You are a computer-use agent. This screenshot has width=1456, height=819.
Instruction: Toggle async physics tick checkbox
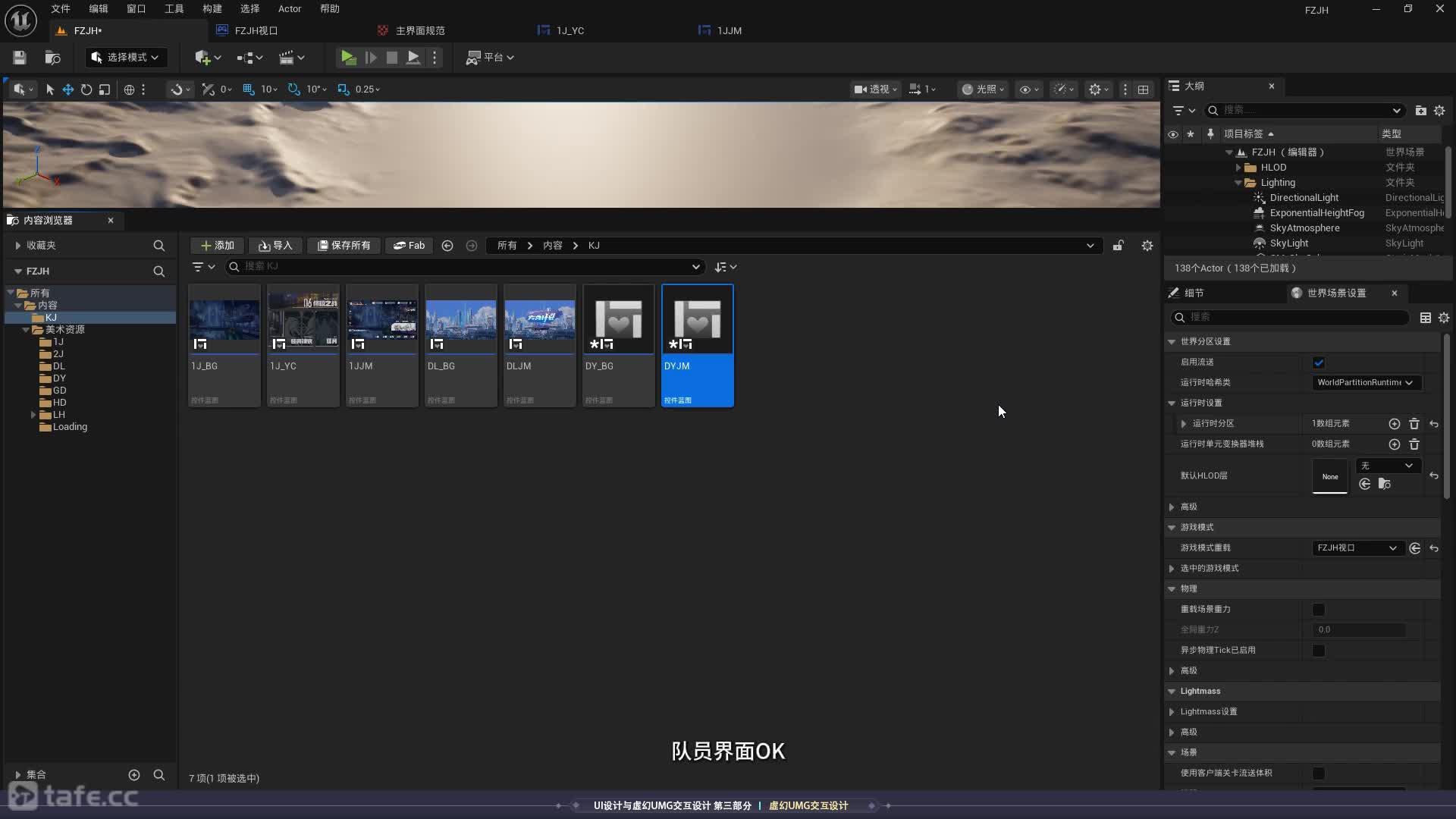pos(1319,651)
